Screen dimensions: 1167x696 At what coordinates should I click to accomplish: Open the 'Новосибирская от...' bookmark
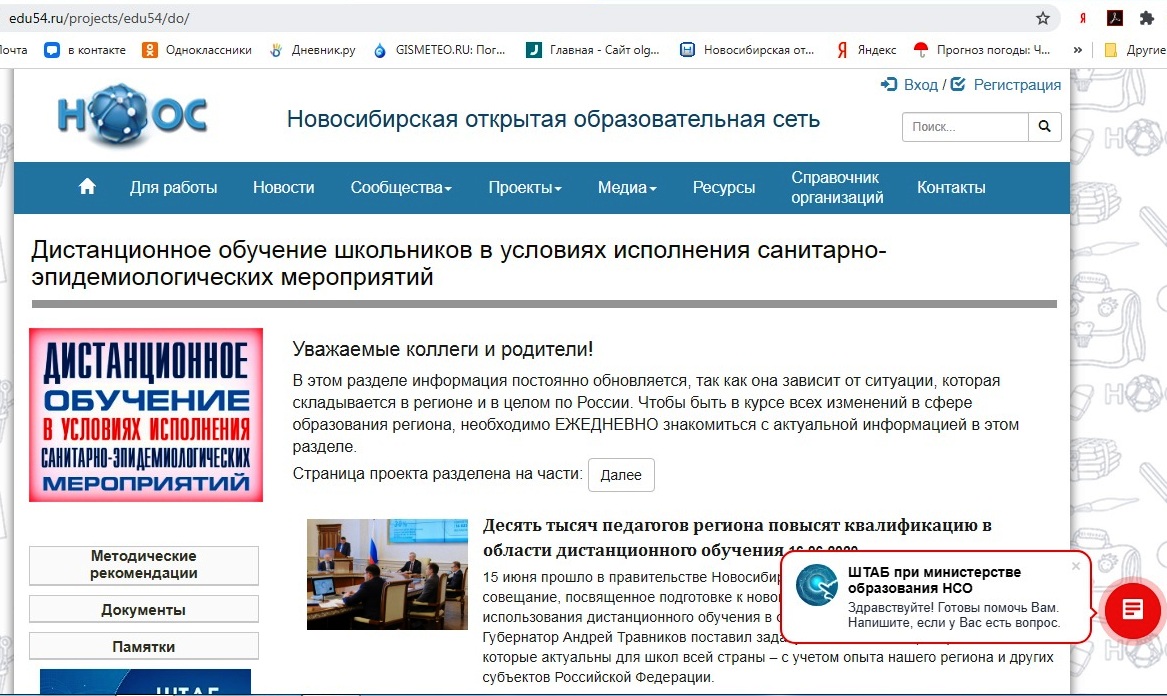(747, 50)
